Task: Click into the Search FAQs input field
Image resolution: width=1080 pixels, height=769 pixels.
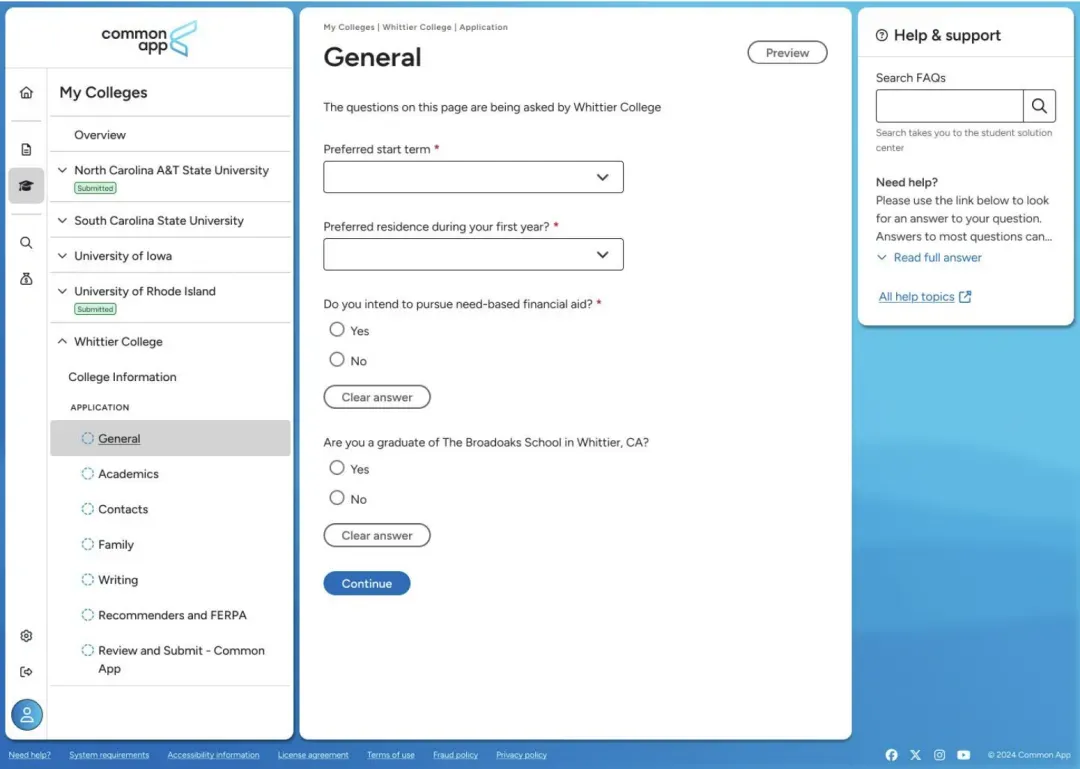Action: point(949,106)
